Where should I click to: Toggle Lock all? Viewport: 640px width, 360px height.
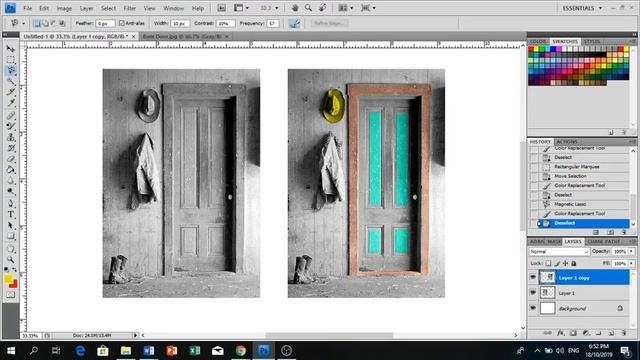coord(573,263)
